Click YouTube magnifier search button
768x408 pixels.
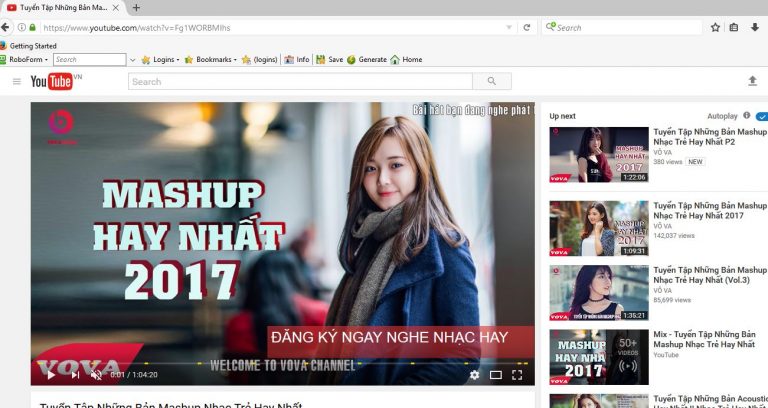(492, 81)
